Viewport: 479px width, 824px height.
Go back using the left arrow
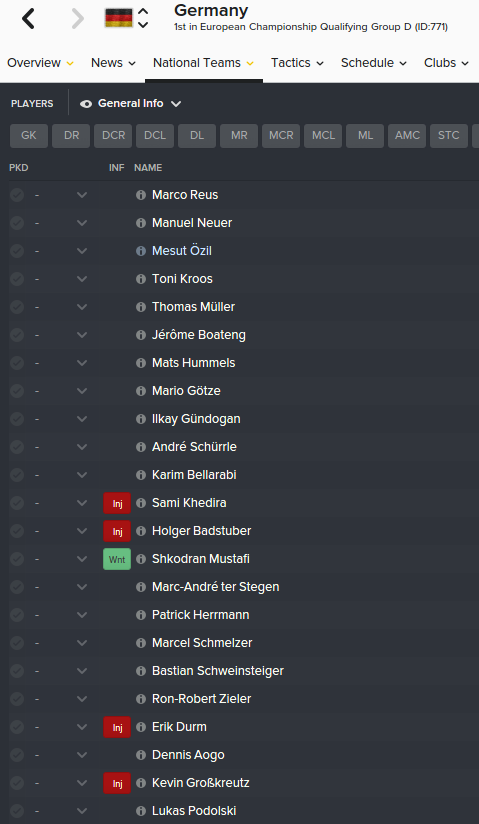[x=28, y=19]
